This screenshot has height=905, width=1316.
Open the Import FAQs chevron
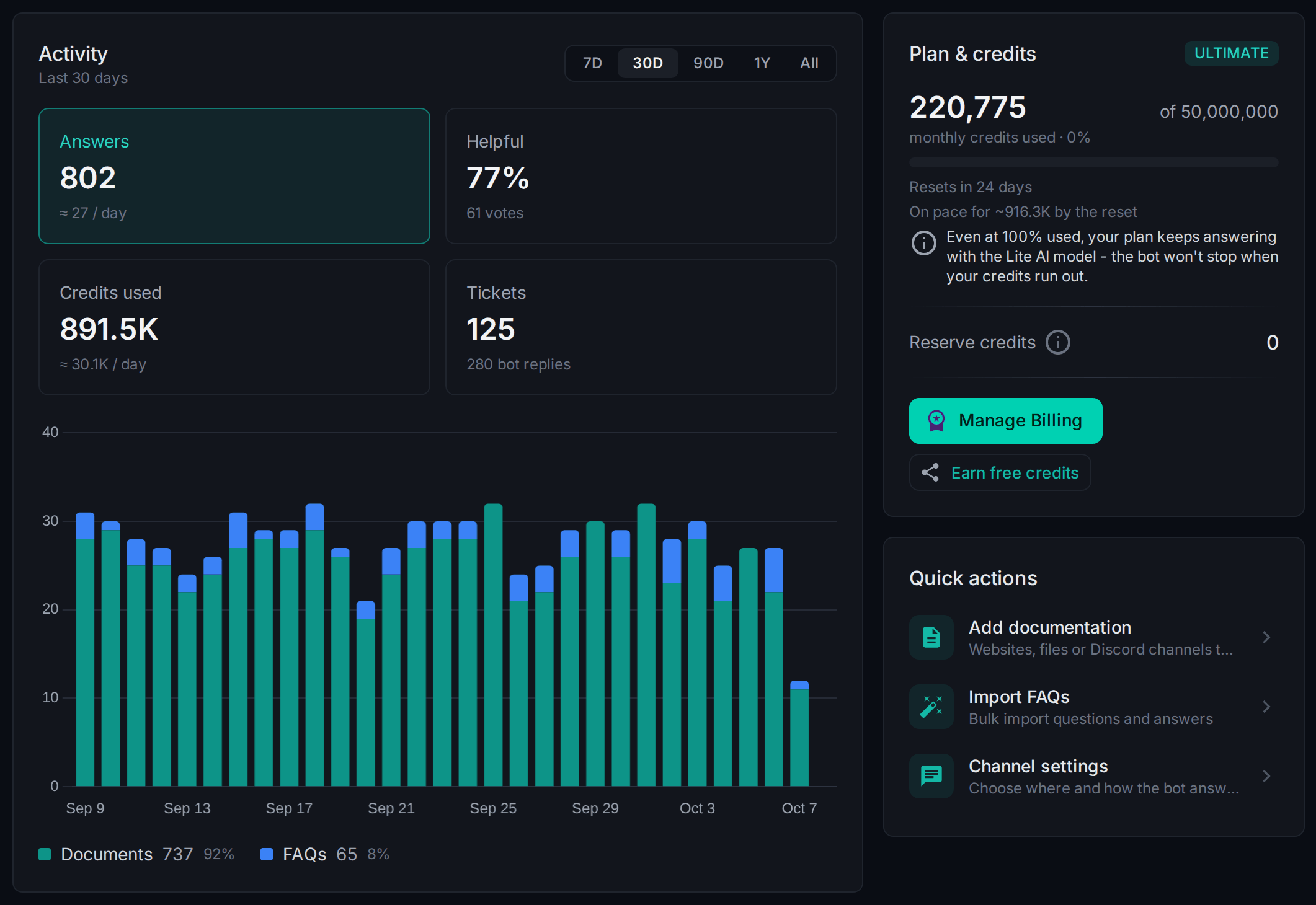point(1266,707)
